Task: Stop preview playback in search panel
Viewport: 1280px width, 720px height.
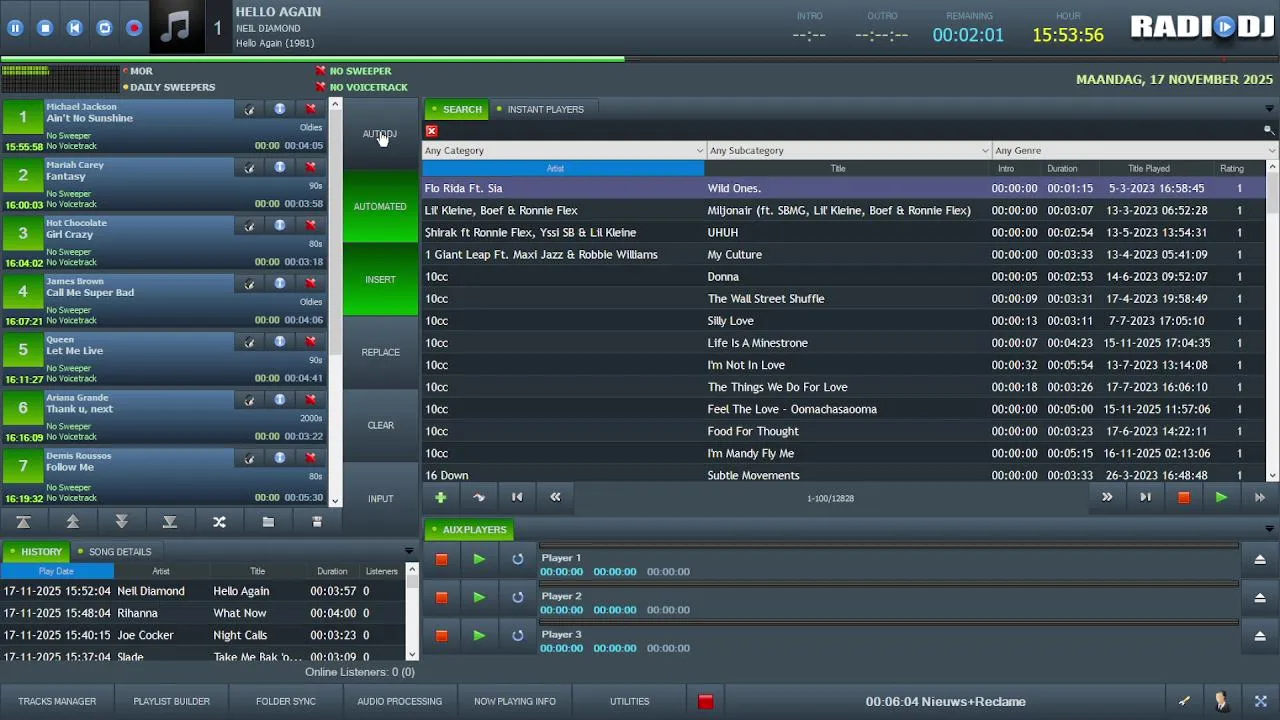Action: pos(1184,497)
